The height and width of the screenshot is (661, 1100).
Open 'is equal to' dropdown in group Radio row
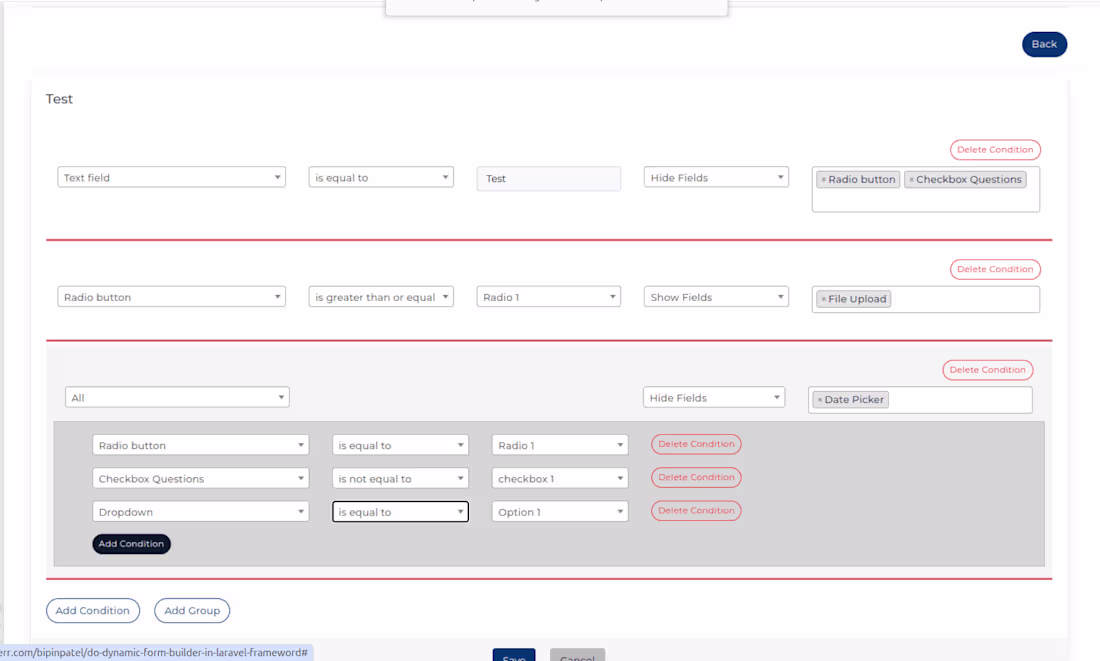coord(400,445)
